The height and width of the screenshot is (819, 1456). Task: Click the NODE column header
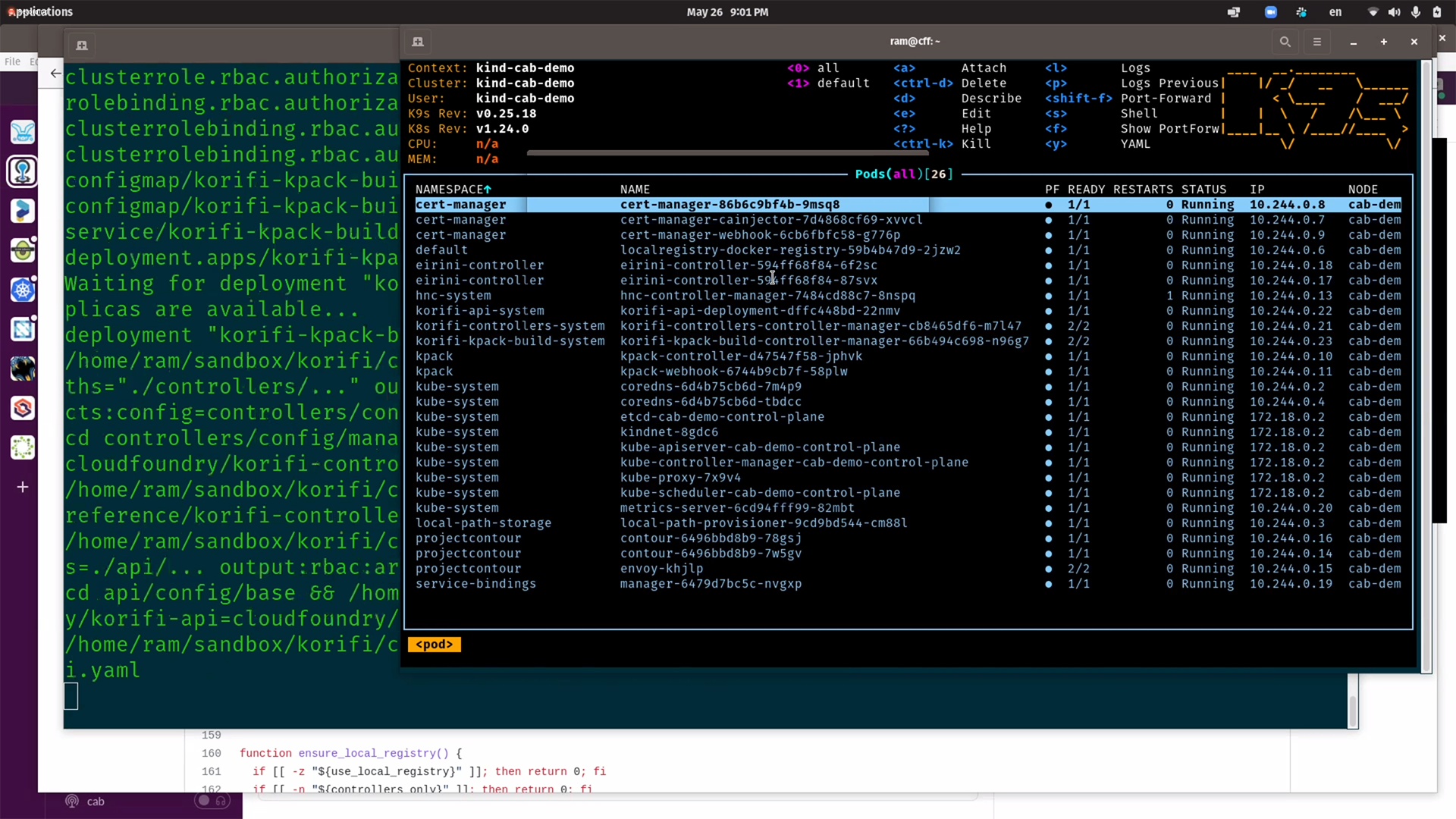click(x=1363, y=190)
